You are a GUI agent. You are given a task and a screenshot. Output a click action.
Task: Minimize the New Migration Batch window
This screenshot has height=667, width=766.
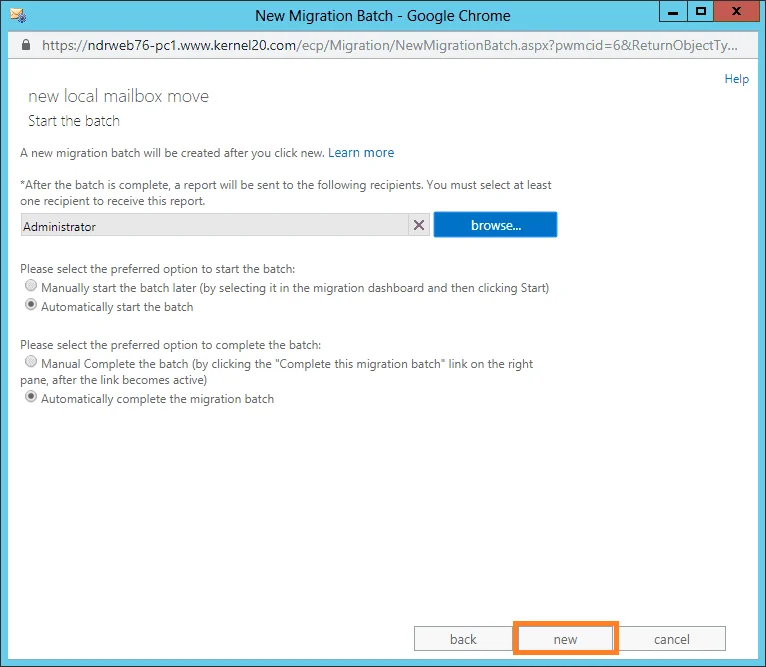click(x=672, y=12)
